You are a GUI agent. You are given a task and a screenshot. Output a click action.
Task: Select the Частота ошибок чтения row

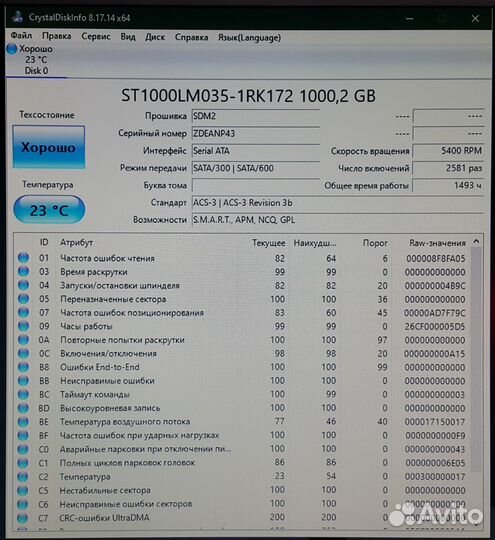(243, 258)
